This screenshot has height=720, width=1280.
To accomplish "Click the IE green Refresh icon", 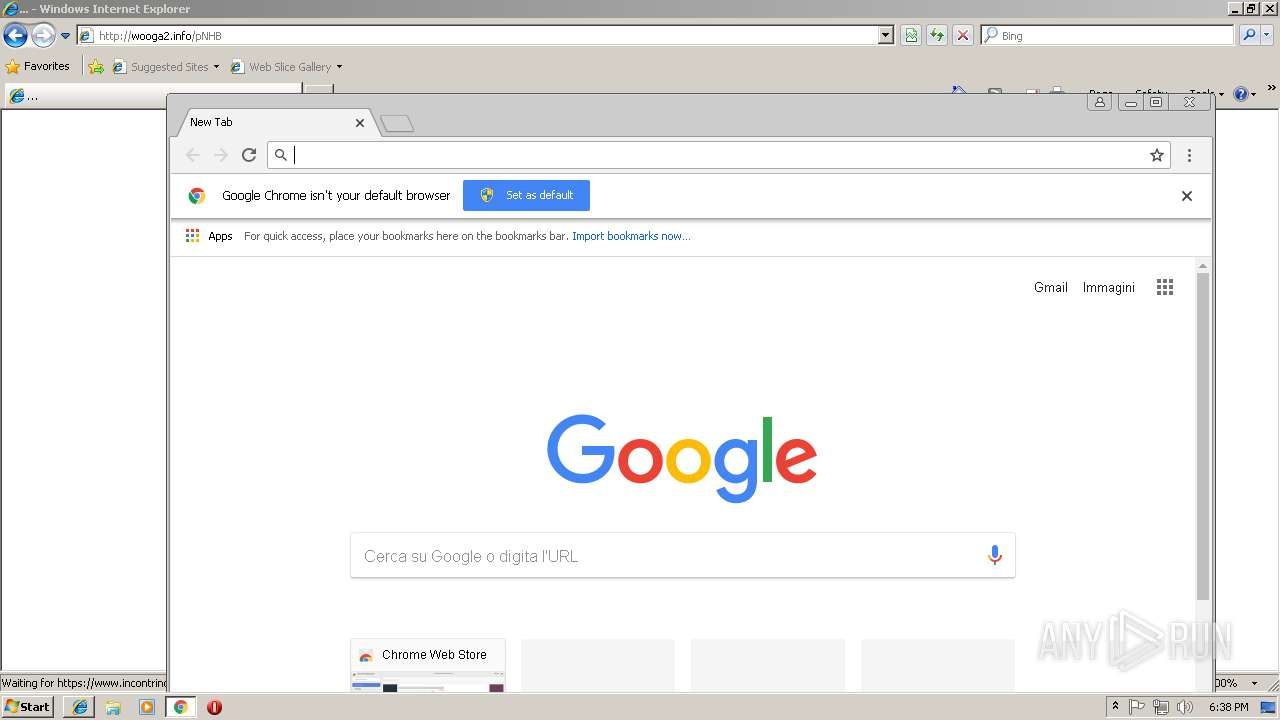I will click(x=937, y=36).
